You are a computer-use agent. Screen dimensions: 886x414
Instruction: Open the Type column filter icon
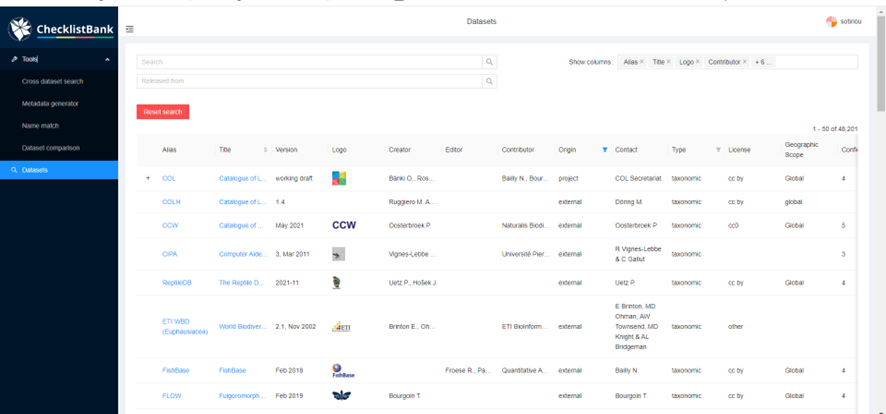pos(718,150)
